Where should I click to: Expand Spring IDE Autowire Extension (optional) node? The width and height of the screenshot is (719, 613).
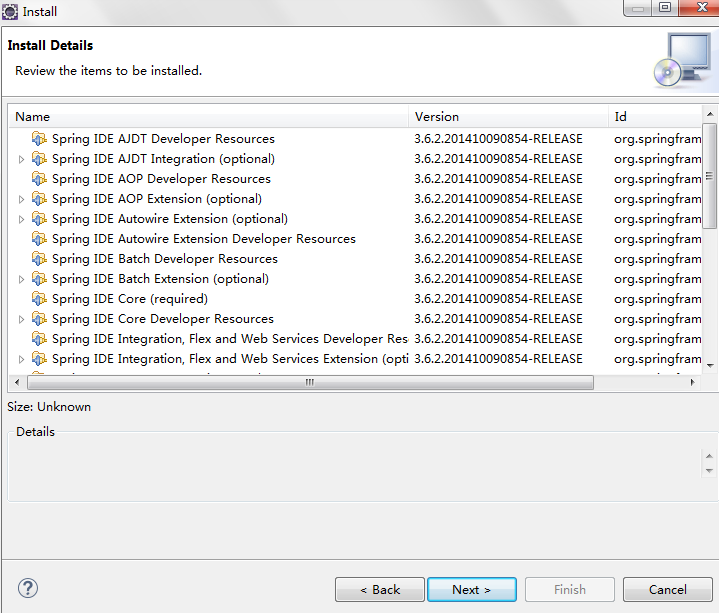coord(21,220)
